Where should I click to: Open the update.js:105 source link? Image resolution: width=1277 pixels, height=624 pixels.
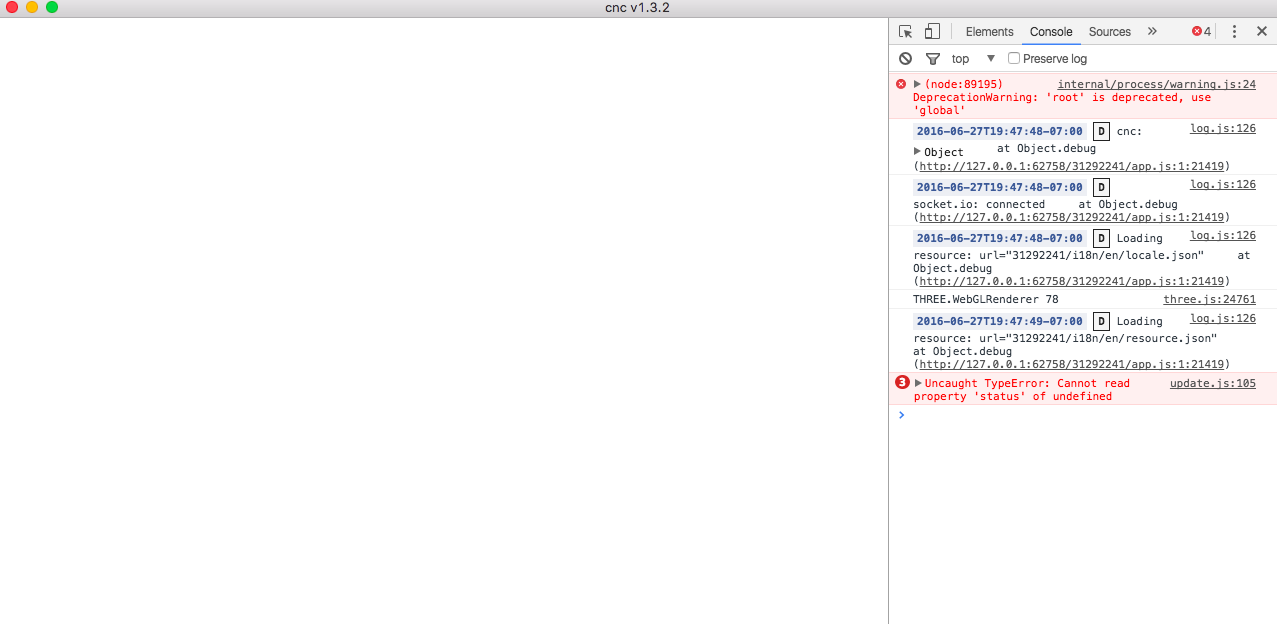click(x=1212, y=383)
